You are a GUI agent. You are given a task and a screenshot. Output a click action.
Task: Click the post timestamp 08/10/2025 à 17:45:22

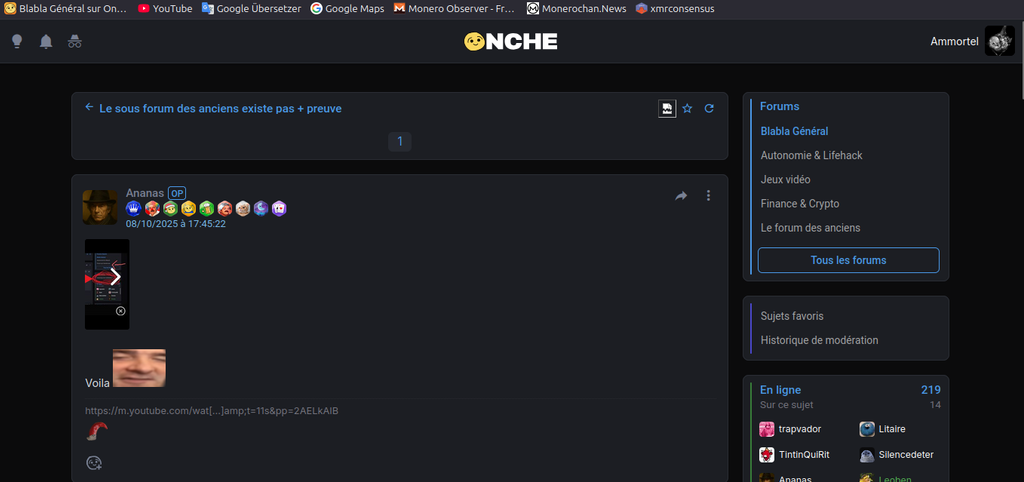(176, 223)
